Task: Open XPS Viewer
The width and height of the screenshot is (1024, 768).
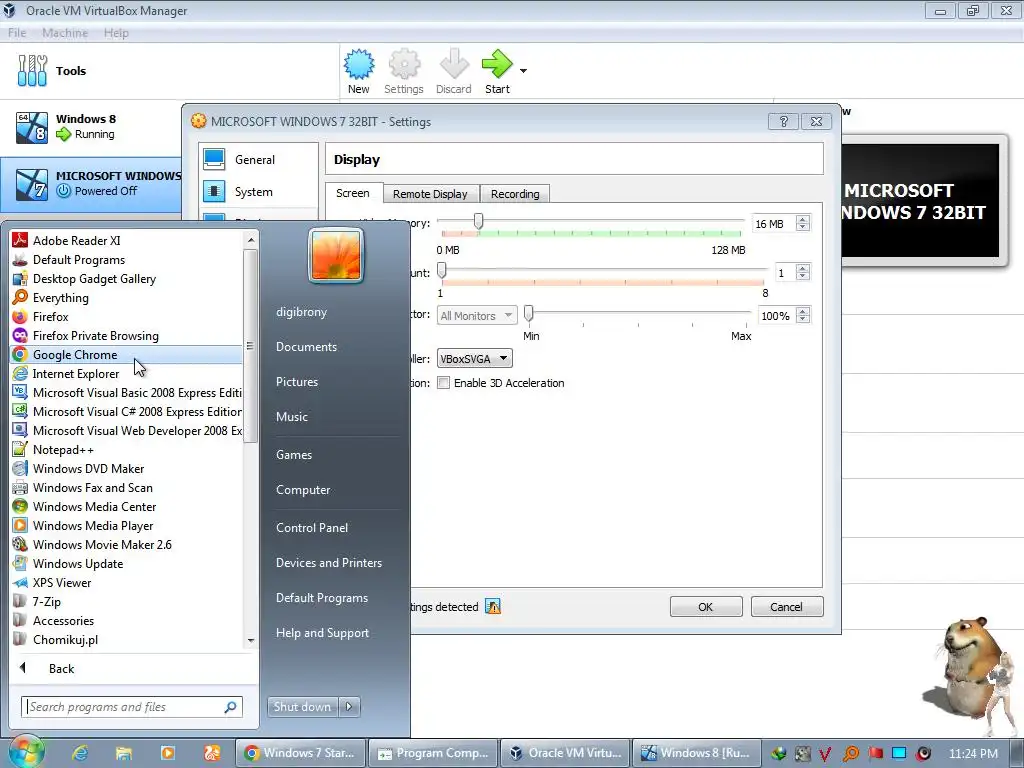Action: tap(127, 582)
